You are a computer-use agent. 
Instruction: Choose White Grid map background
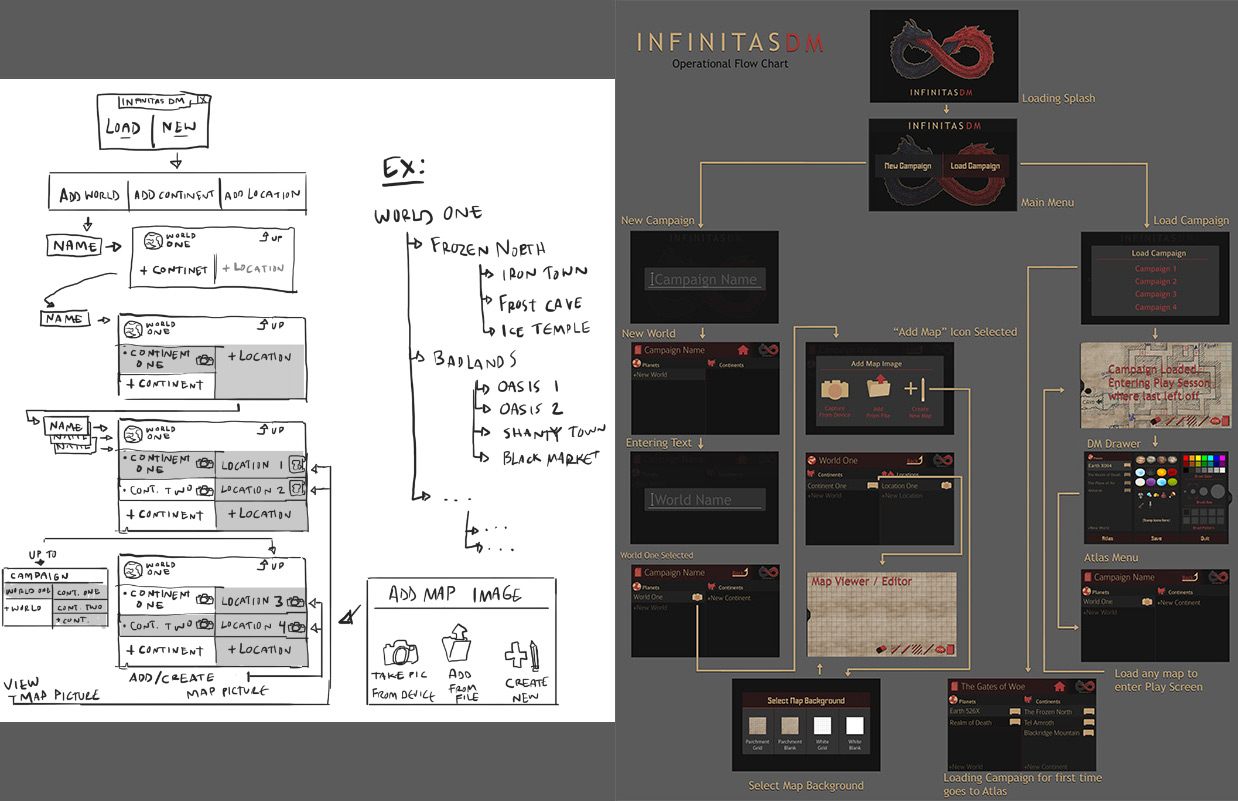pos(822,727)
